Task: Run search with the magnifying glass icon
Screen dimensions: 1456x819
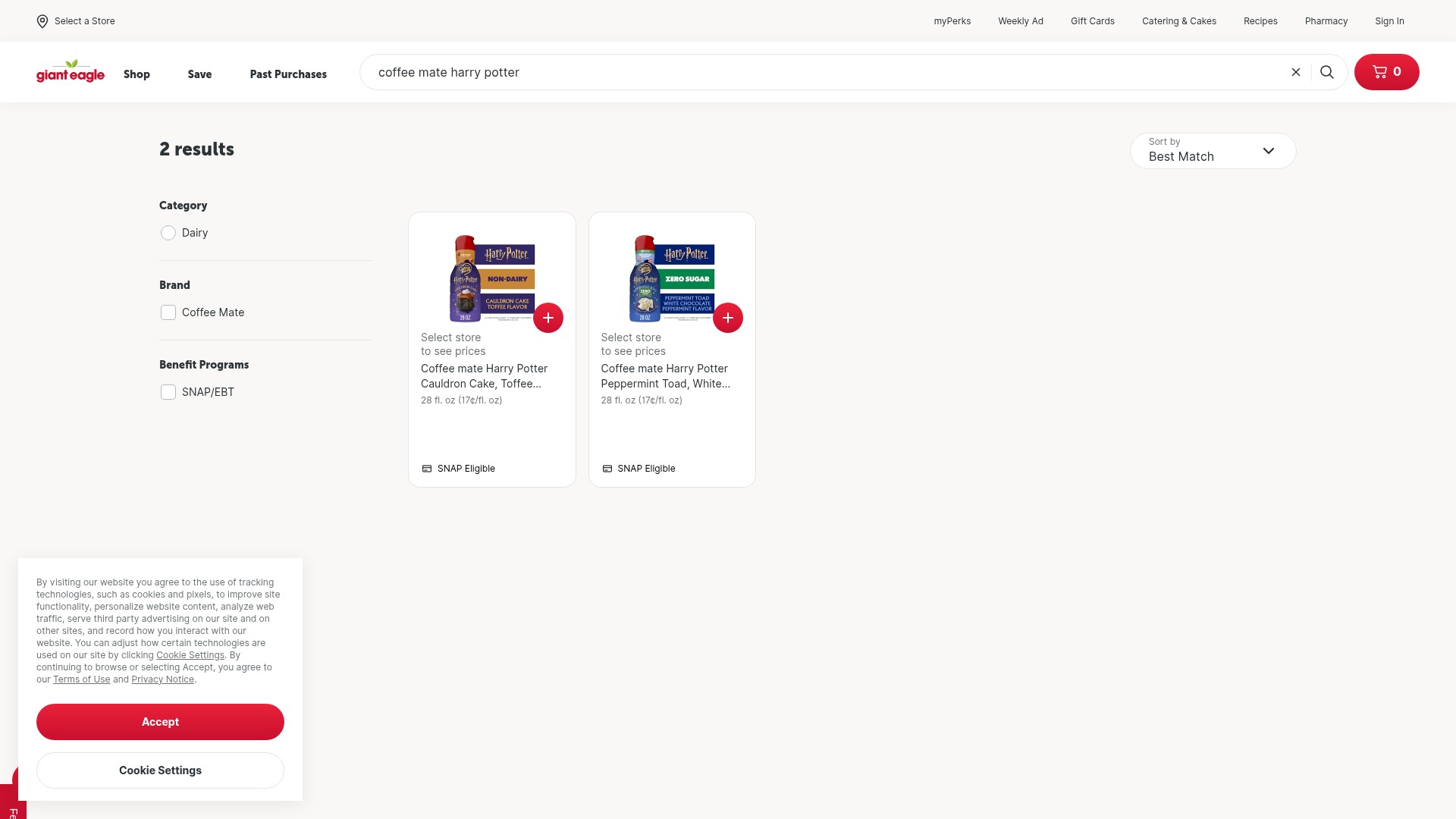Action: pyautogui.click(x=1327, y=72)
